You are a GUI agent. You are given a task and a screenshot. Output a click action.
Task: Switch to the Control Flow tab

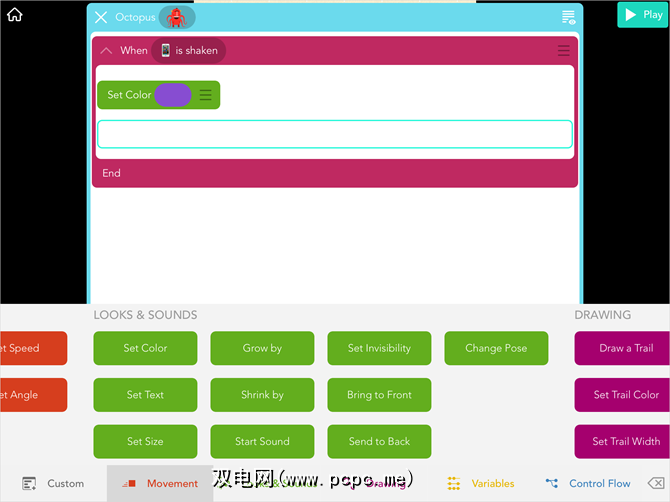tap(588, 484)
